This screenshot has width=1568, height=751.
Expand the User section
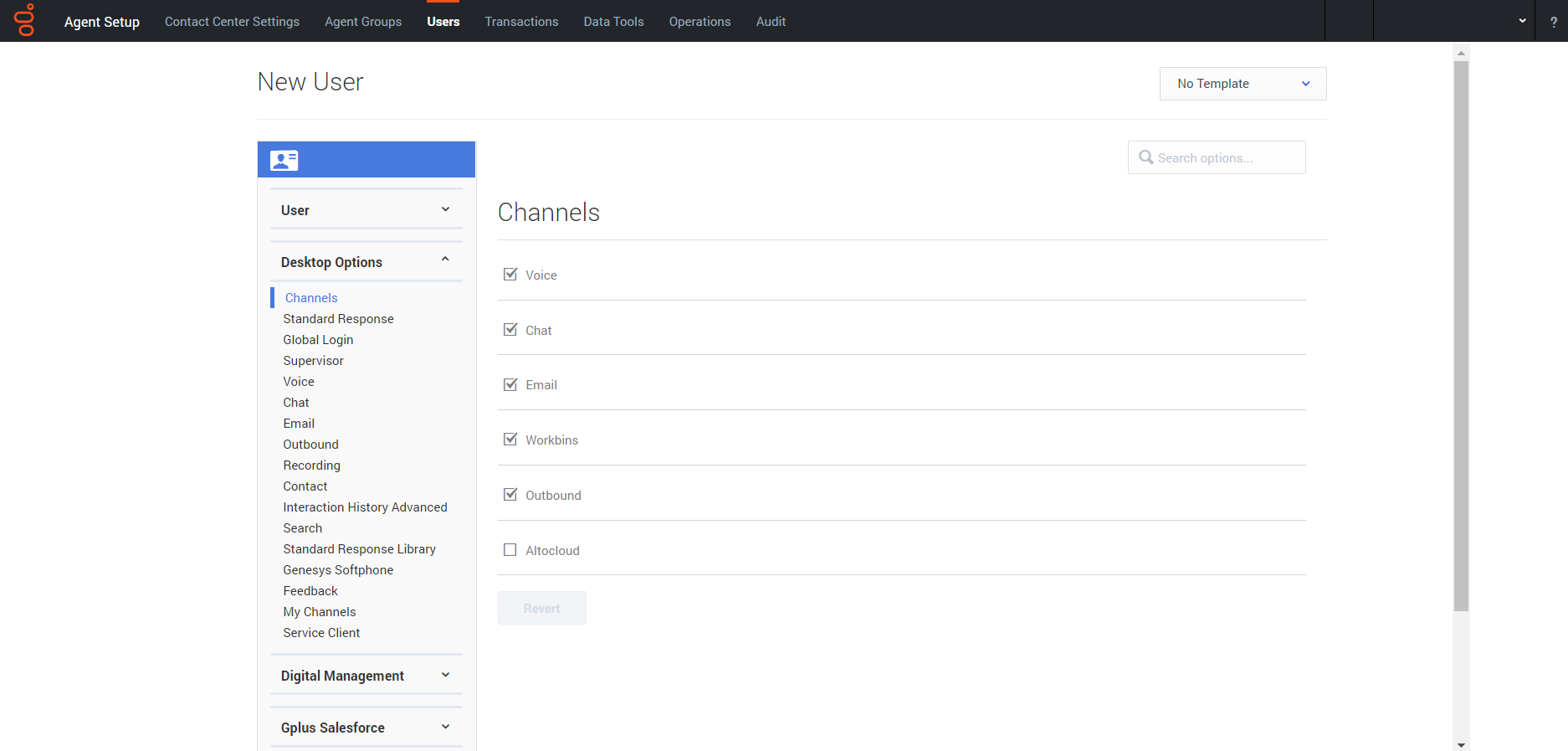pos(366,209)
